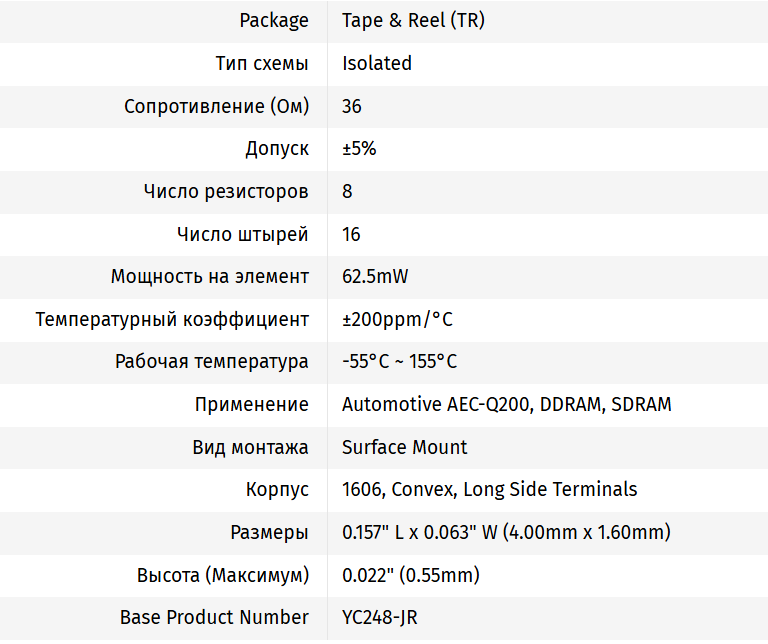Viewport: 768px width, 644px height.
Task: Click the Сопротивление (Ом) label
Action: point(216,106)
